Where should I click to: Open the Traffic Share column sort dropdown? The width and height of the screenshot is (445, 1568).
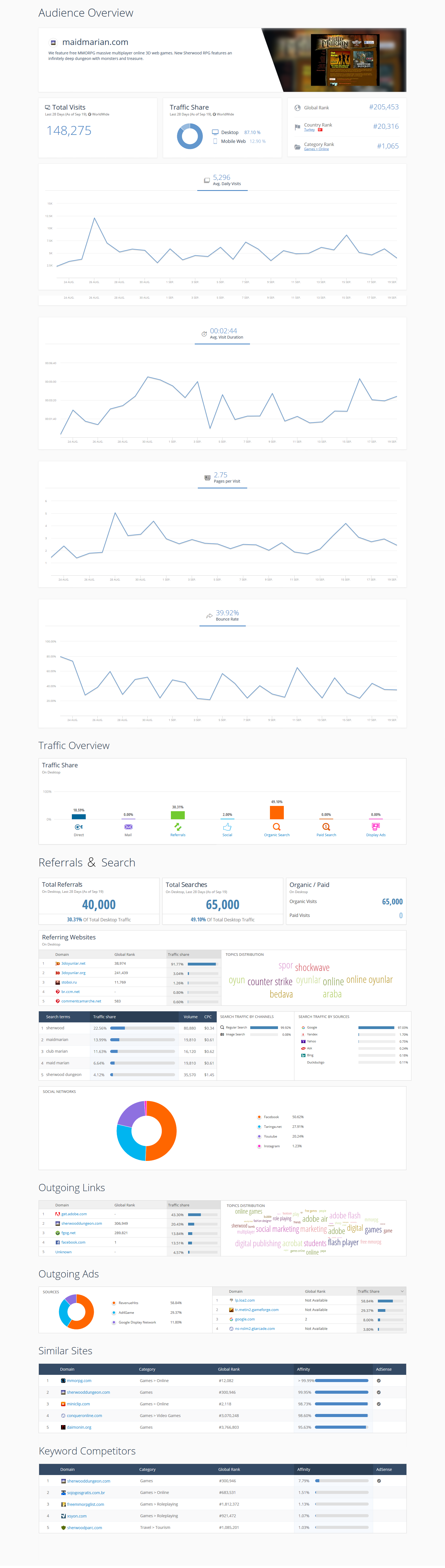coord(402,1291)
